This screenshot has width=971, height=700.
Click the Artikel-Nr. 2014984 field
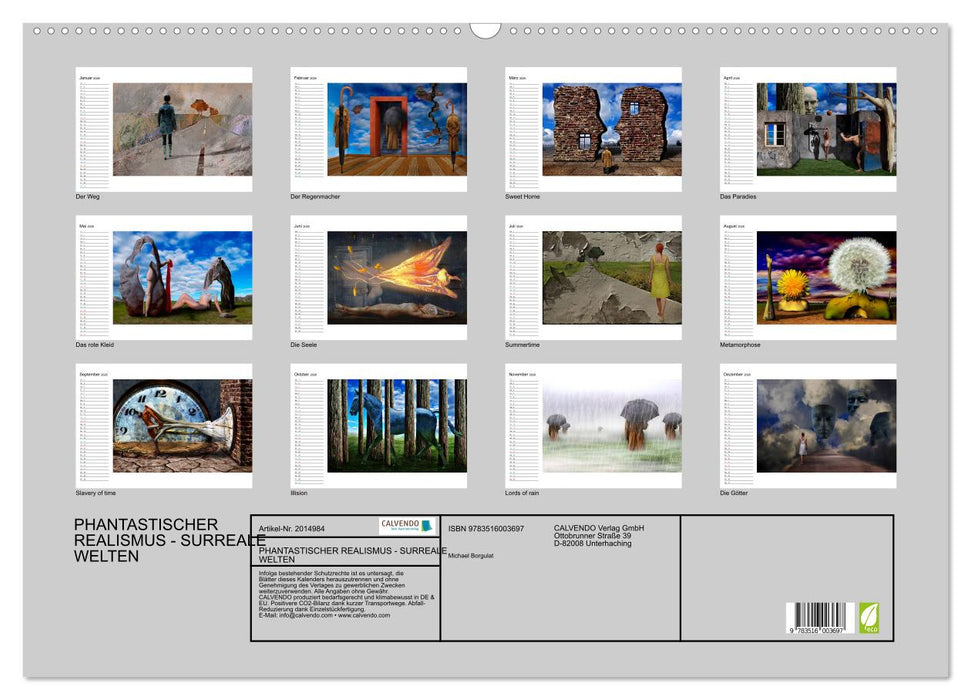tap(291, 528)
